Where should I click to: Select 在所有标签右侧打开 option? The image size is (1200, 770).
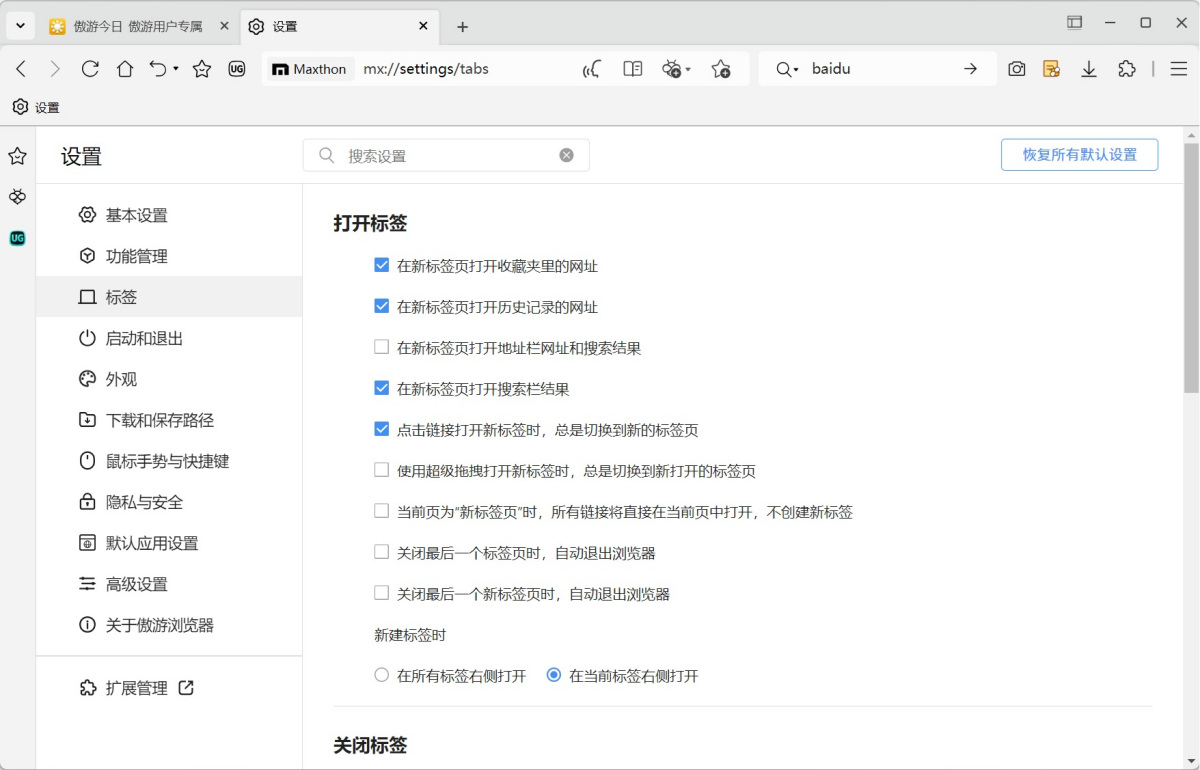tap(381, 675)
